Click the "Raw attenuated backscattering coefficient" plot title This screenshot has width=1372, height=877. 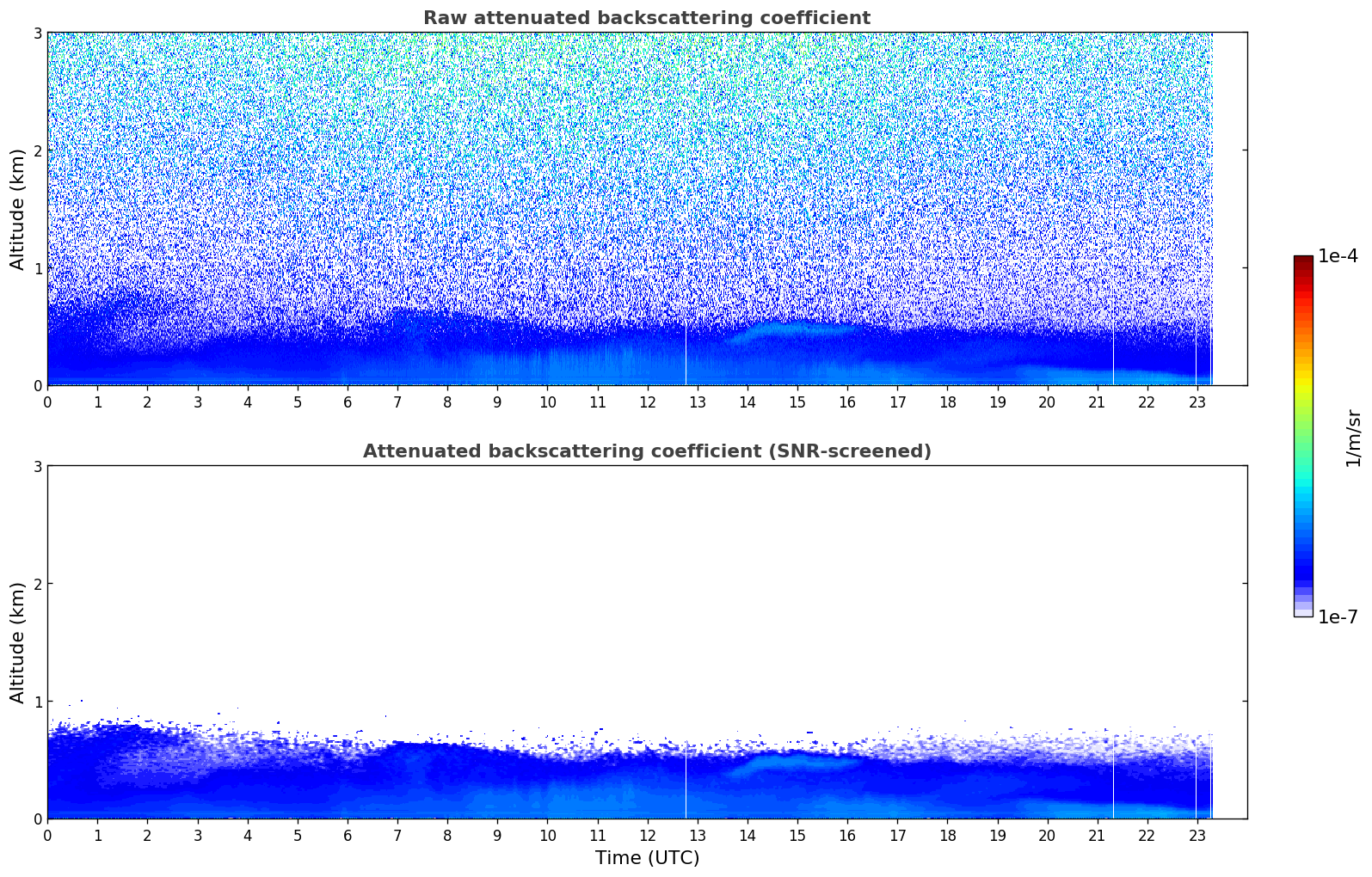click(647, 18)
